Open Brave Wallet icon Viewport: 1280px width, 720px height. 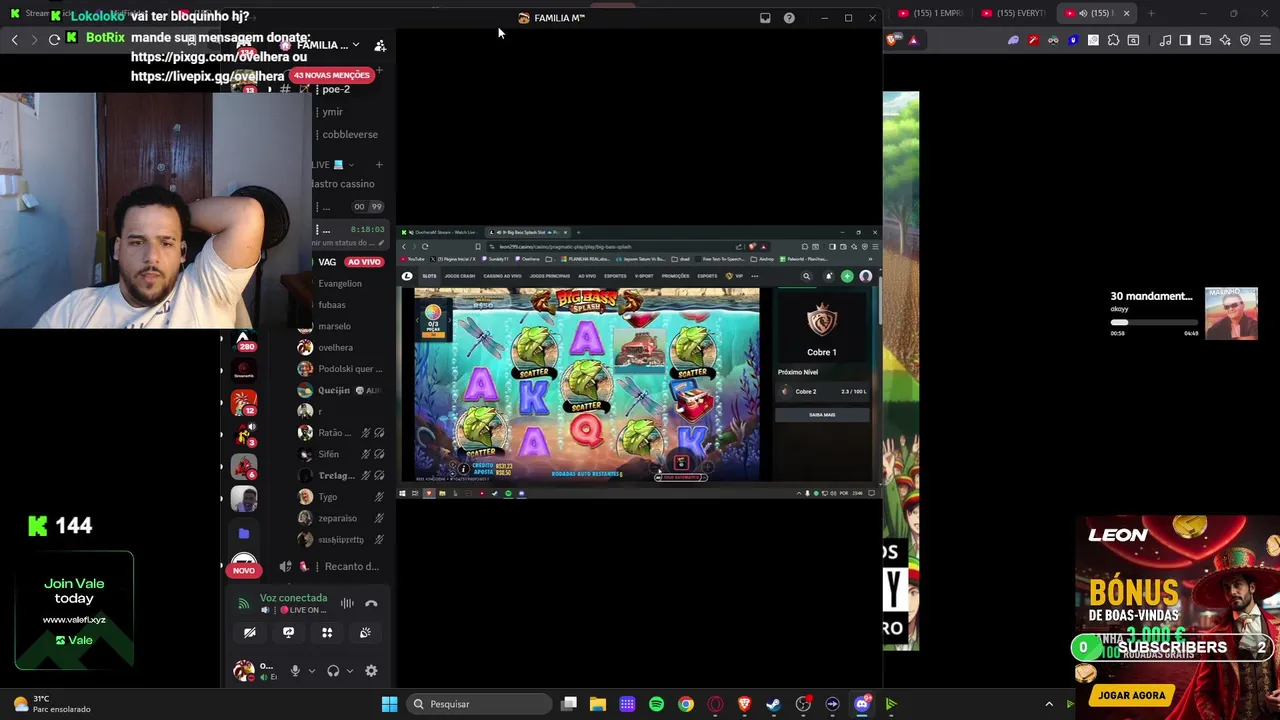click(1205, 40)
